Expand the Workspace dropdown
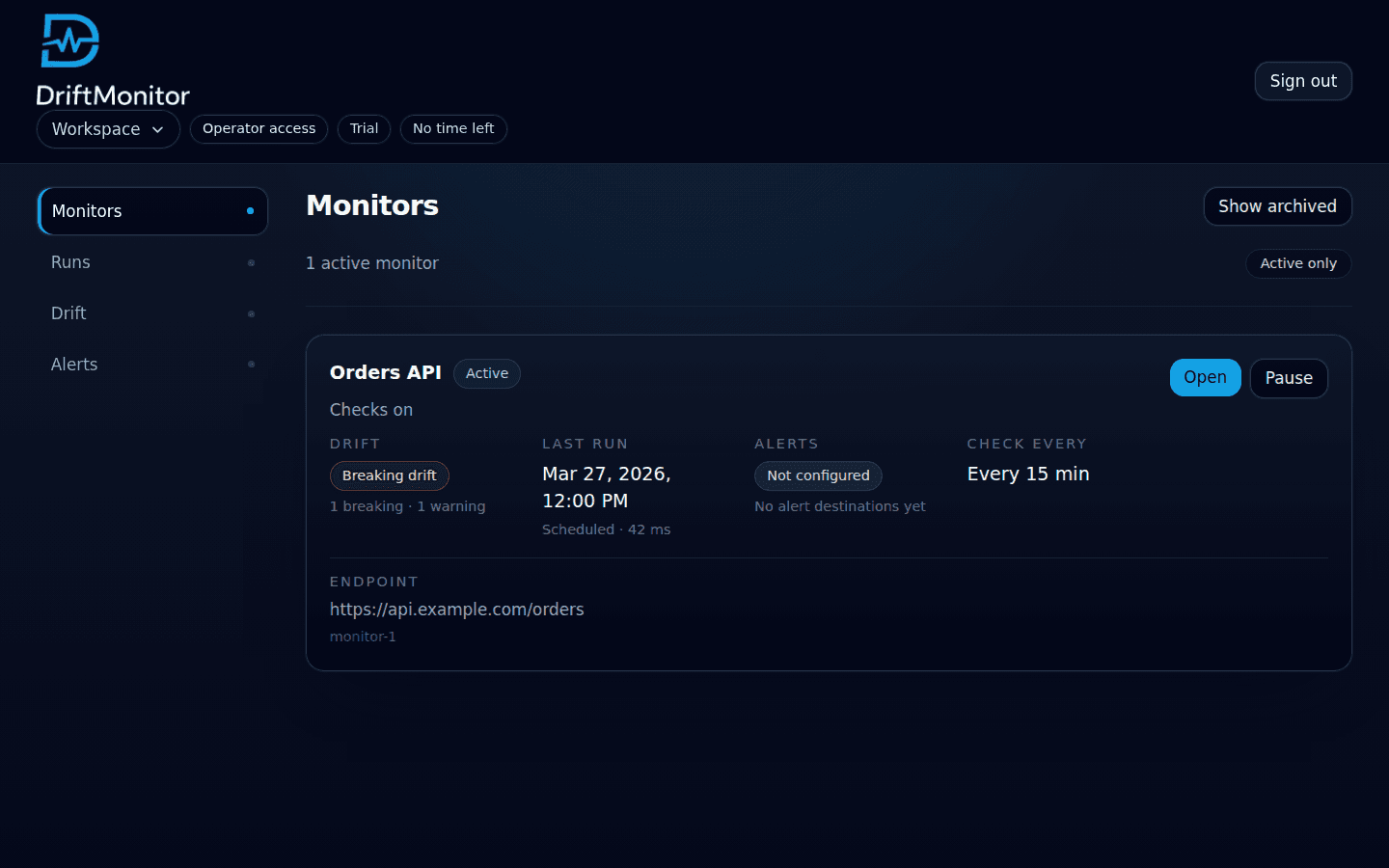 [x=107, y=129]
